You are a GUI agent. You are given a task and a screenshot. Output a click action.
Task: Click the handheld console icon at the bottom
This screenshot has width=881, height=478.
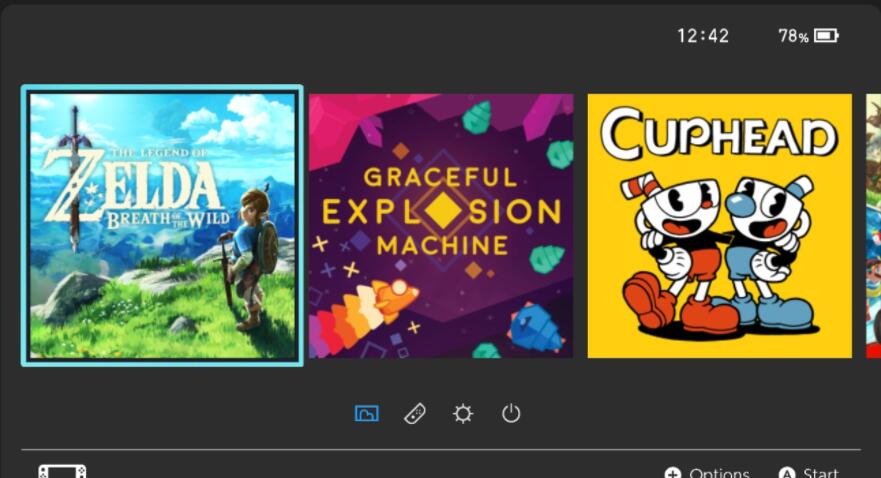tap(62, 471)
